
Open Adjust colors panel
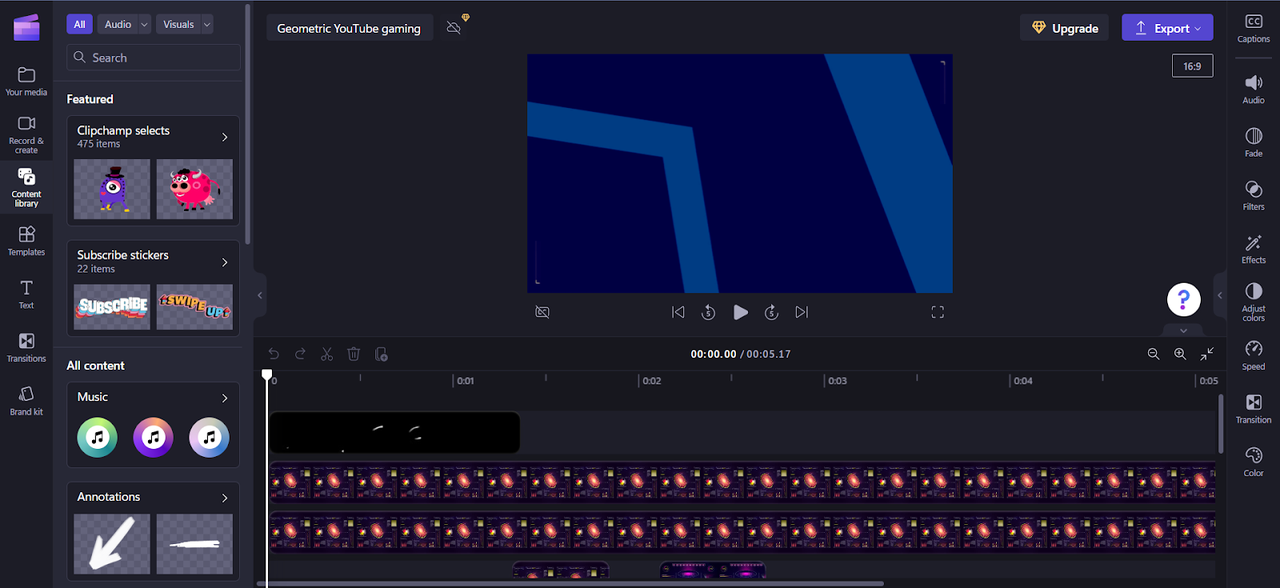point(1253,302)
